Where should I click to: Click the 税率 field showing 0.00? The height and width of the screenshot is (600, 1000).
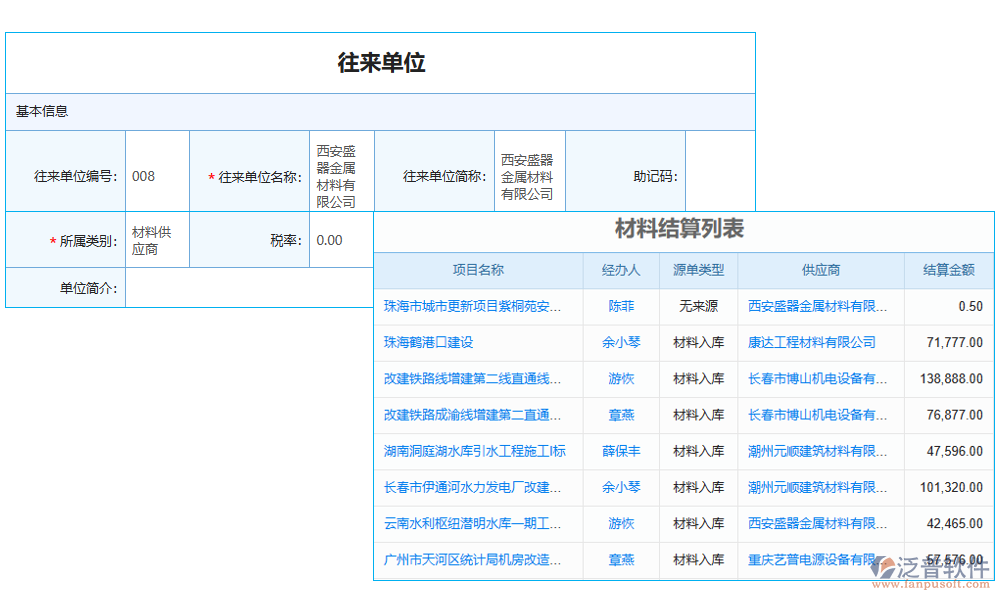pyautogui.click(x=342, y=240)
